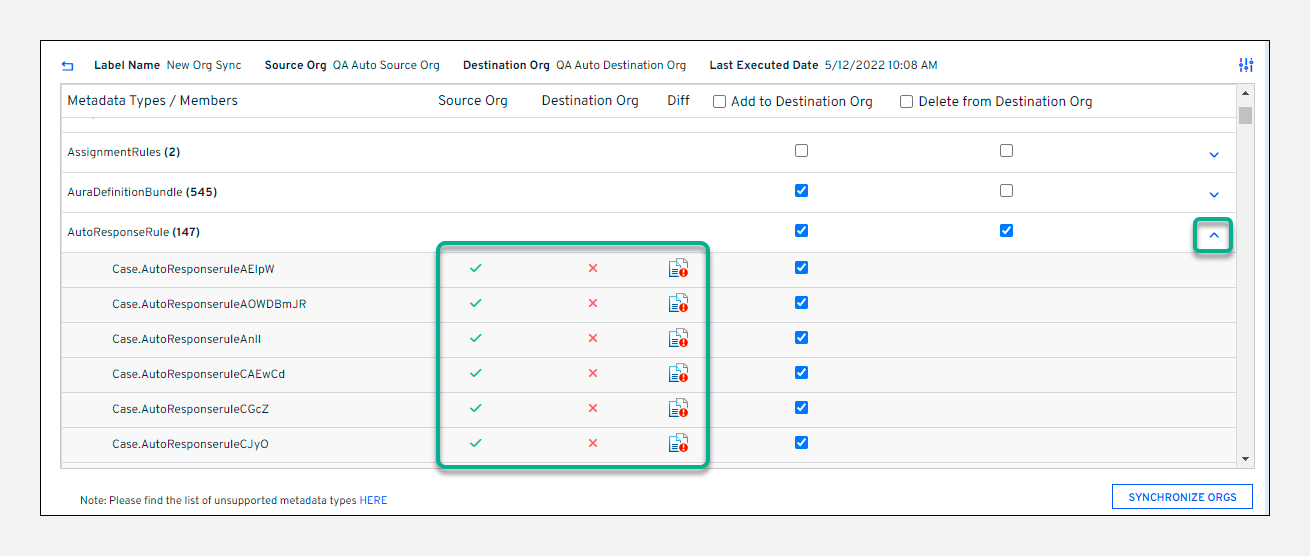Screen dimensions: 1310x556
Task: Show diff for Case.AutoResponseruleCAEwCd
Action: pyautogui.click(x=678, y=373)
